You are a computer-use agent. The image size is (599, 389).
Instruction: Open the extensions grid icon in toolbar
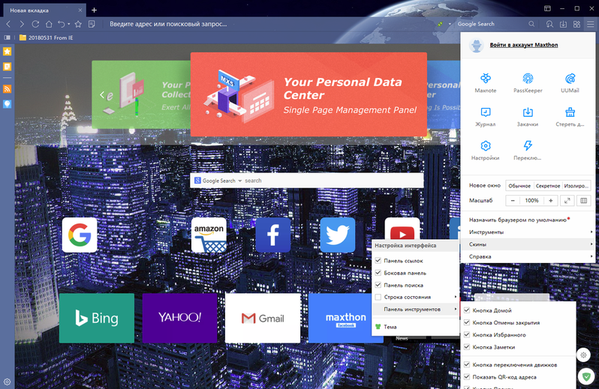pos(577,24)
